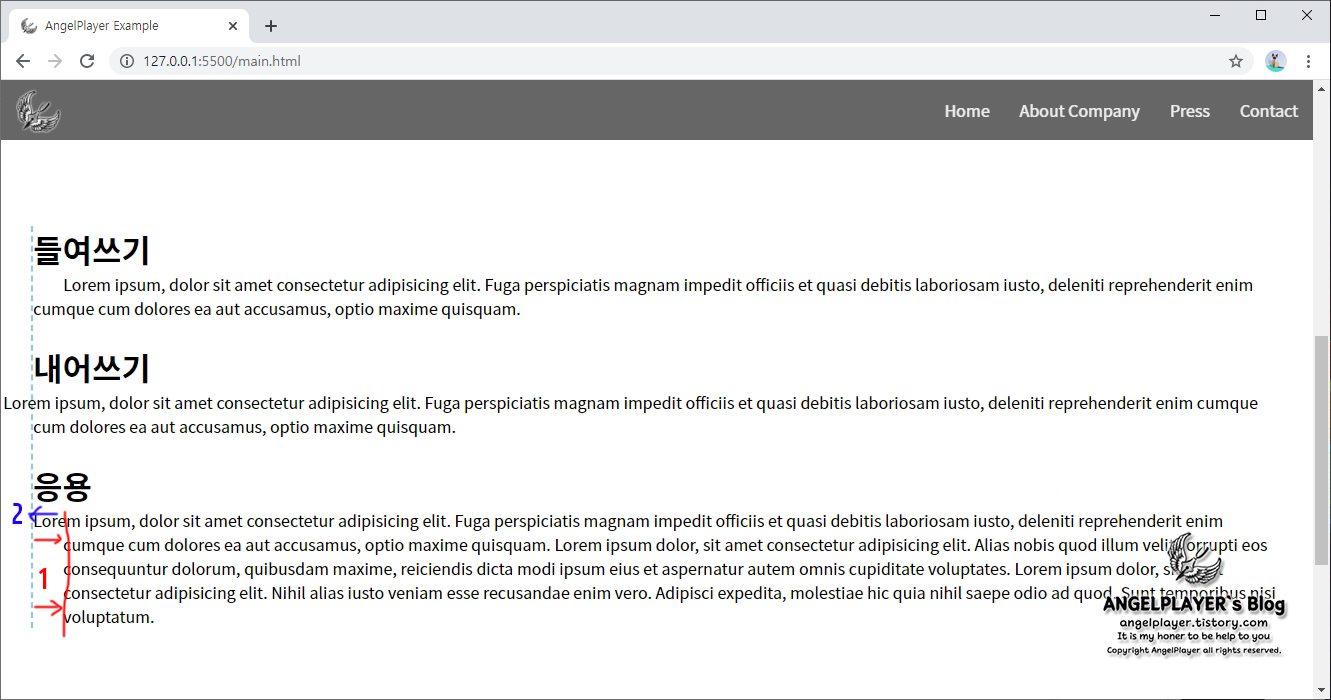1331x700 pixels.
Task: Click the page vertical scrollbar thumb
Action: click(x=1321, y=450)
